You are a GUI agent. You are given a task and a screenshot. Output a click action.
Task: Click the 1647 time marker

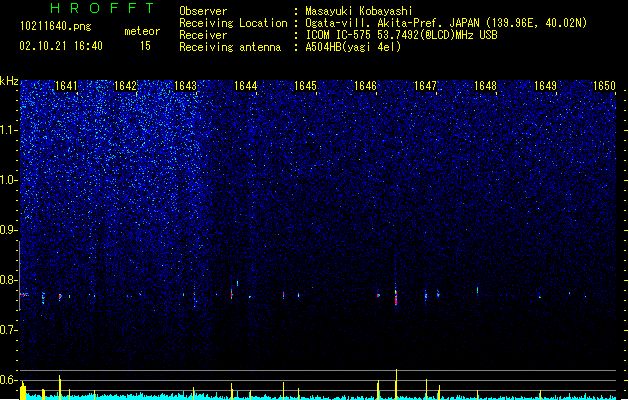click(425, 86)
